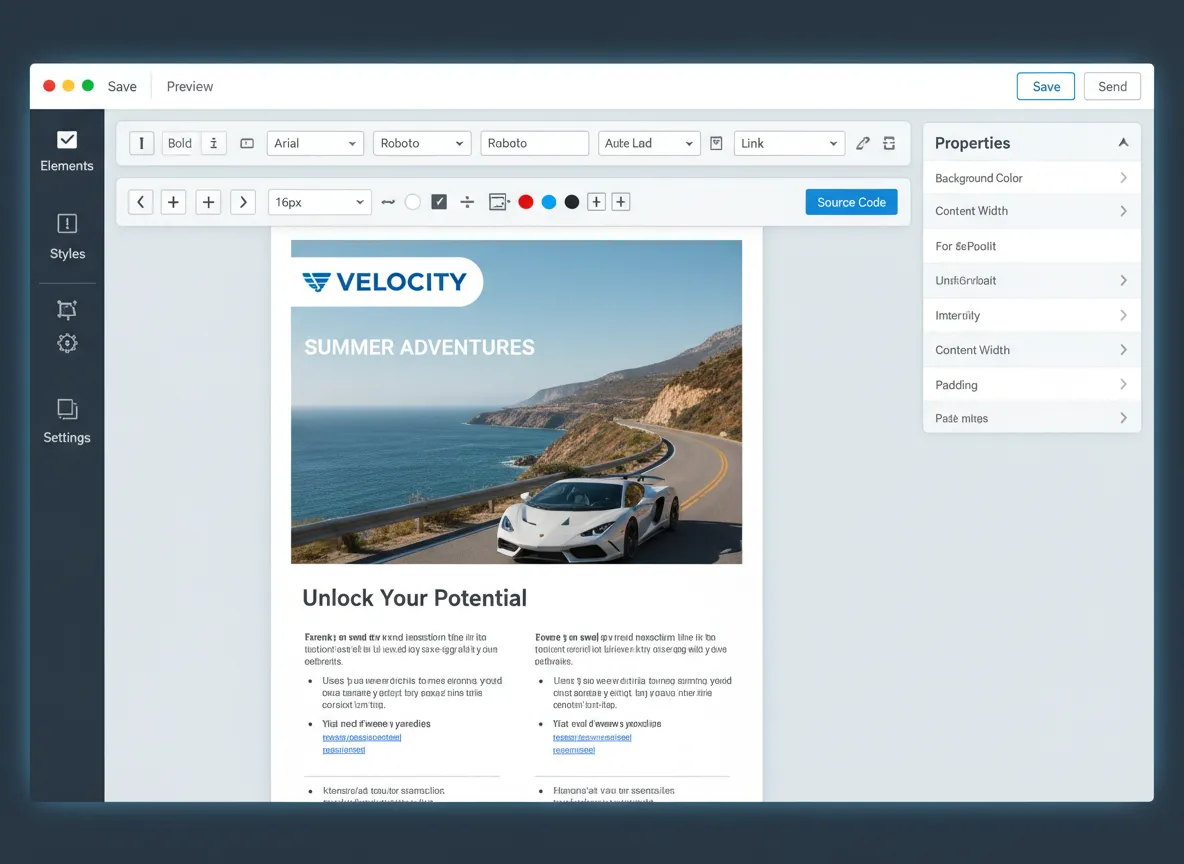
Task: Click the italic formatting icon next to Bold
Action: coord(213,143)
